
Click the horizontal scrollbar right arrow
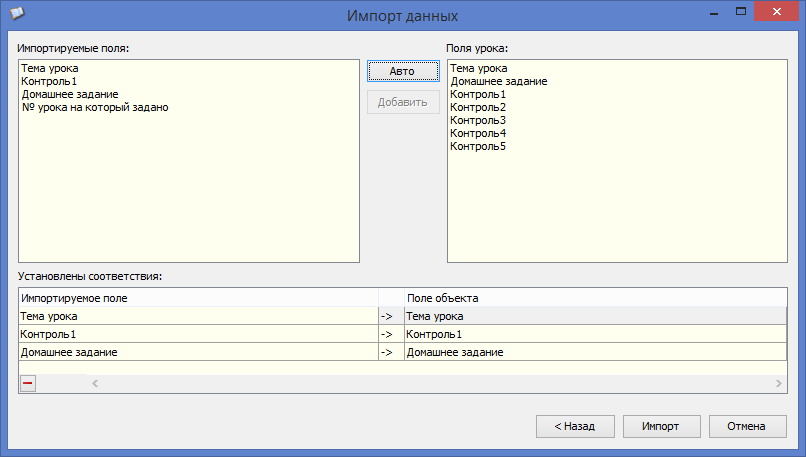pos(778,383)
